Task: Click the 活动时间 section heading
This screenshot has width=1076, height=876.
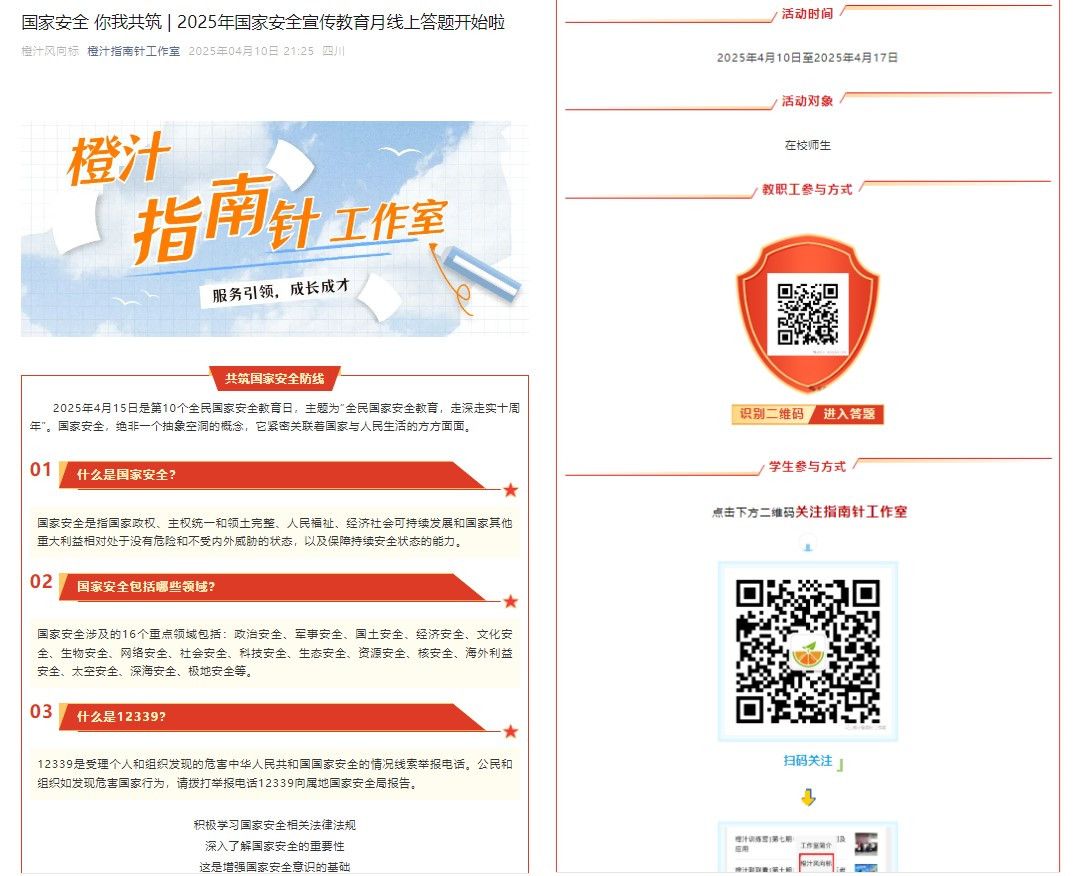Action: pos(807,14)
